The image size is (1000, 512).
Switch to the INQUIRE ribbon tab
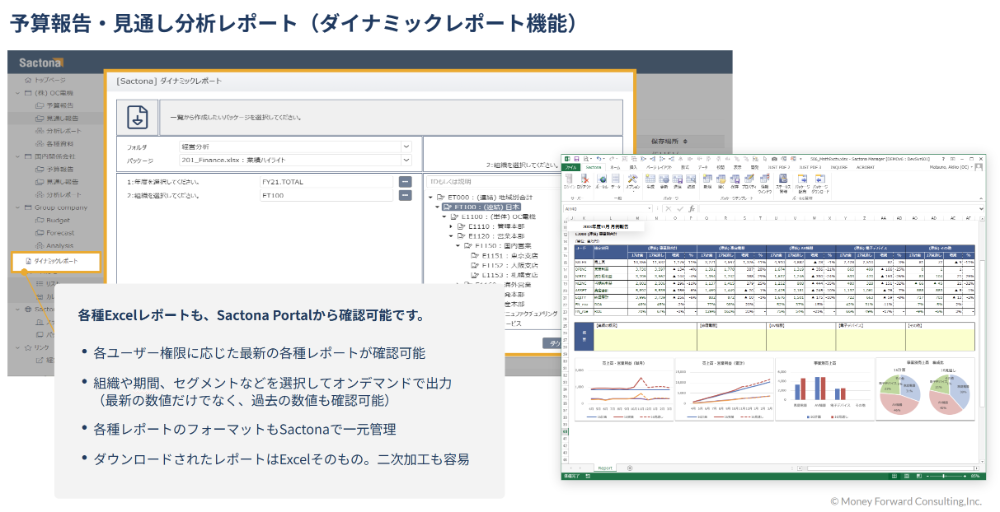(x=839, y=168)
